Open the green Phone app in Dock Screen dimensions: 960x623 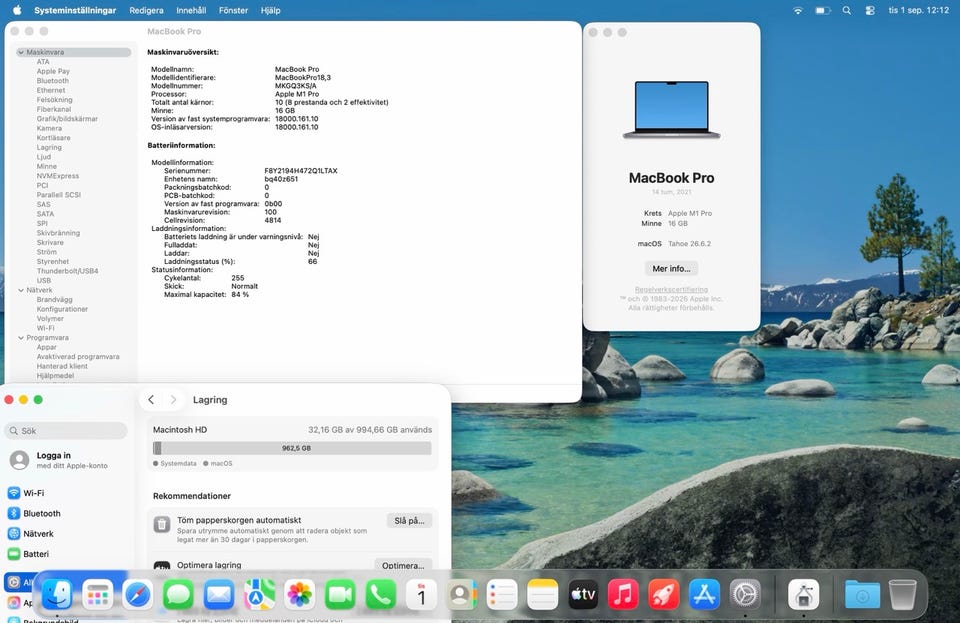(380, 594)
